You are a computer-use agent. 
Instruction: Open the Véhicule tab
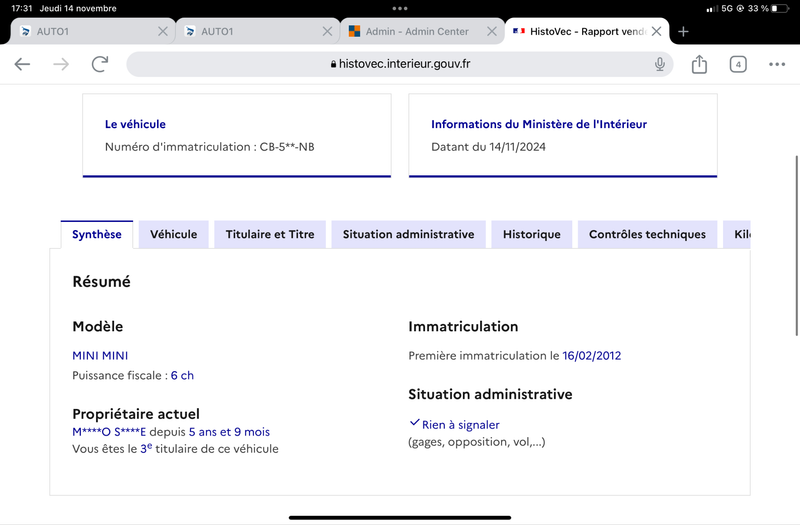coord(173,235)
